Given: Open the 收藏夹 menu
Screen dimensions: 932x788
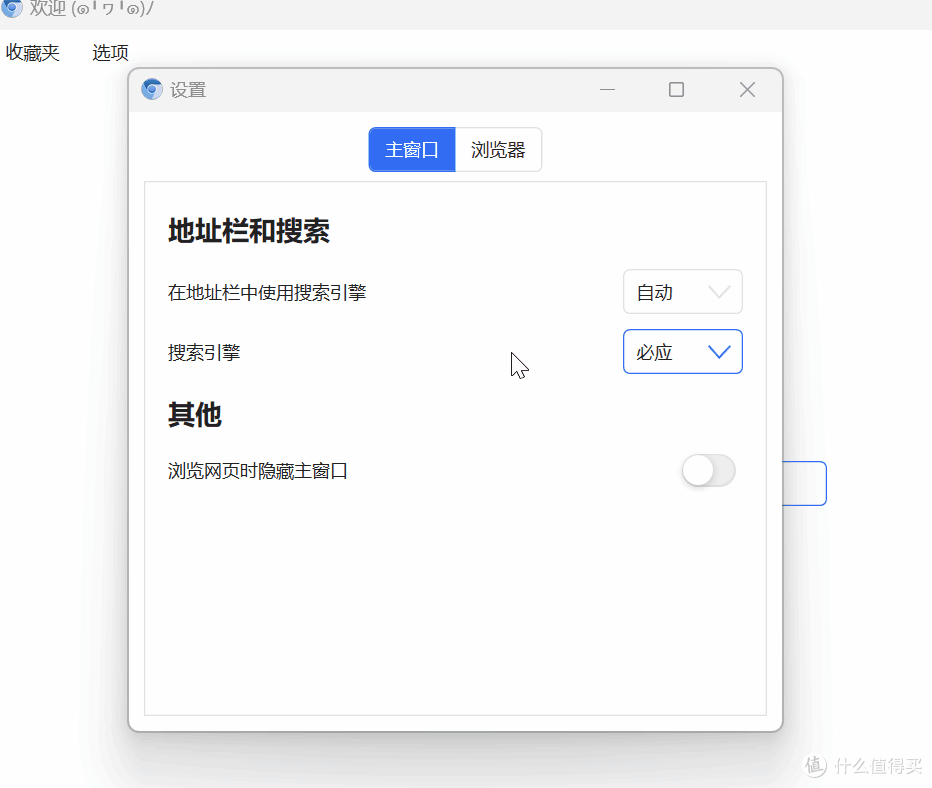Looking at the screenshot, I should point(33,53).
